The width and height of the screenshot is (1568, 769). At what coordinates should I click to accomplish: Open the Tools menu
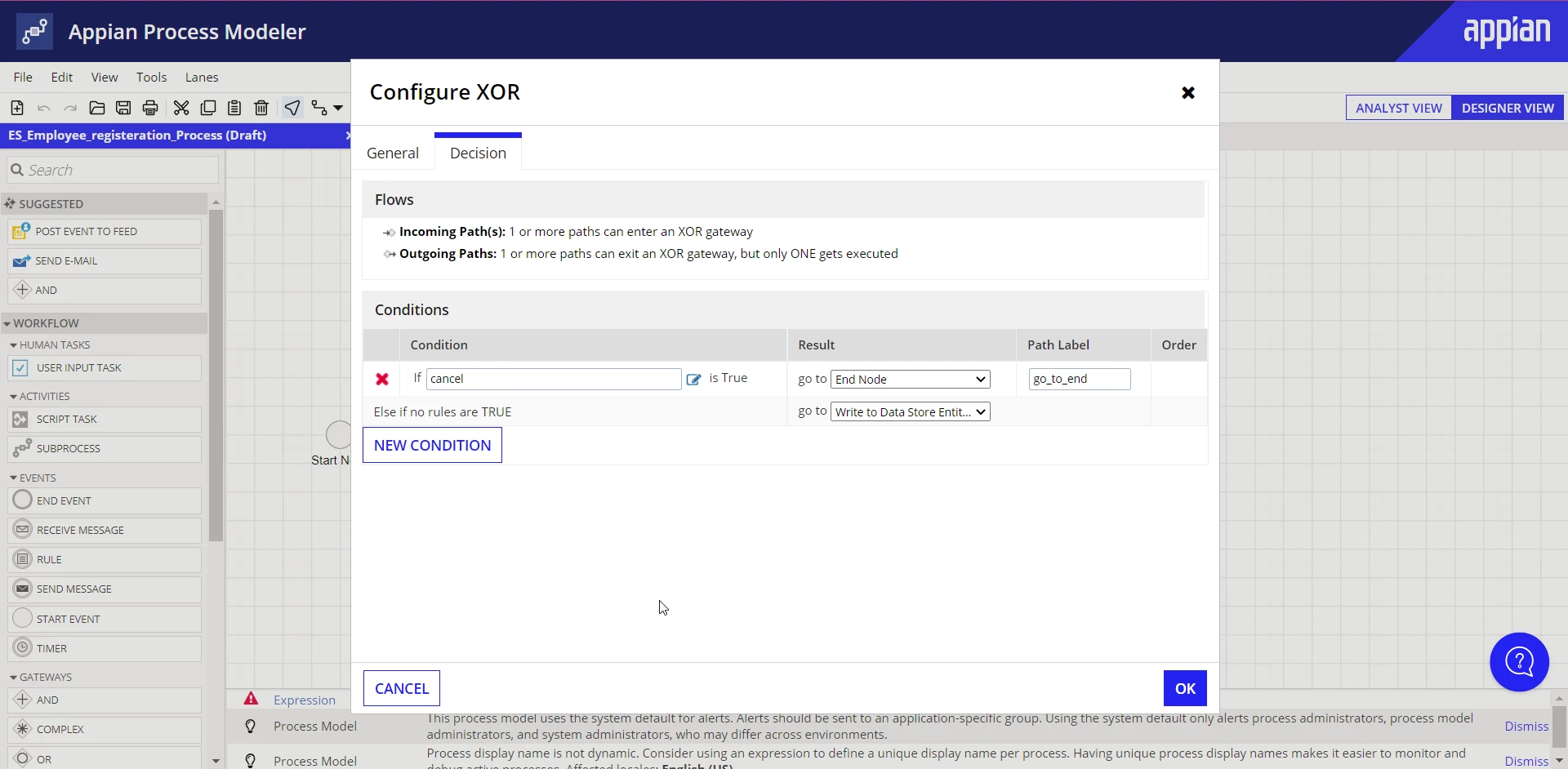click(152, 78)
